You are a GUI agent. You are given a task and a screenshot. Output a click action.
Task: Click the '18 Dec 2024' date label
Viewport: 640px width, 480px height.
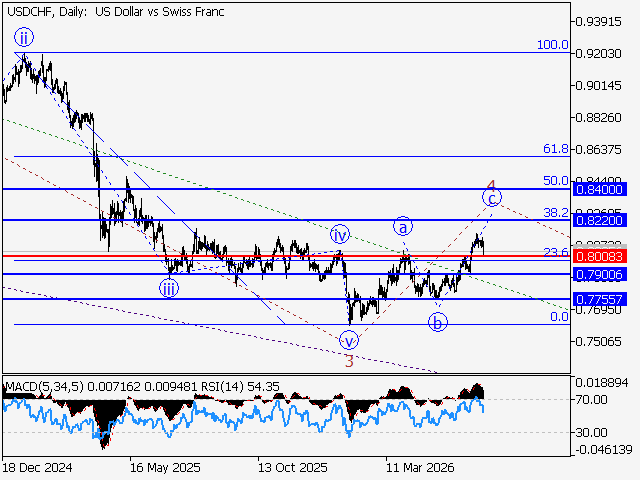point(37,467)
